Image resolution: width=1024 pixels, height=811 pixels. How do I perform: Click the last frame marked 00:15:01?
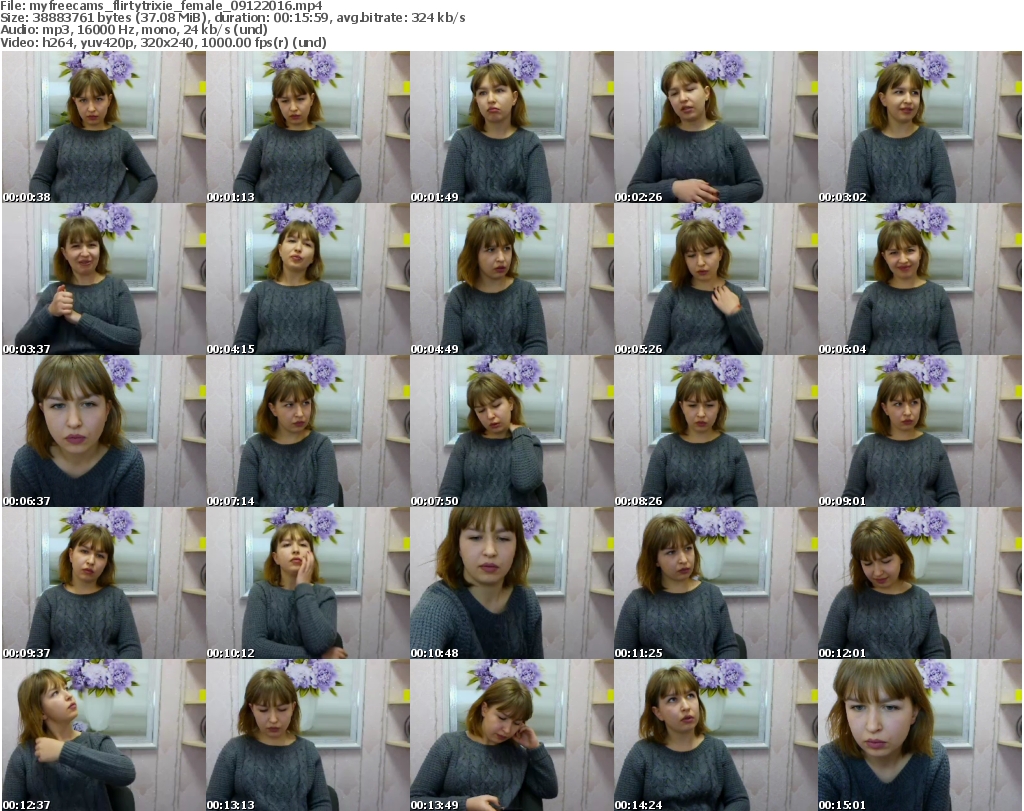pos(920,735)
